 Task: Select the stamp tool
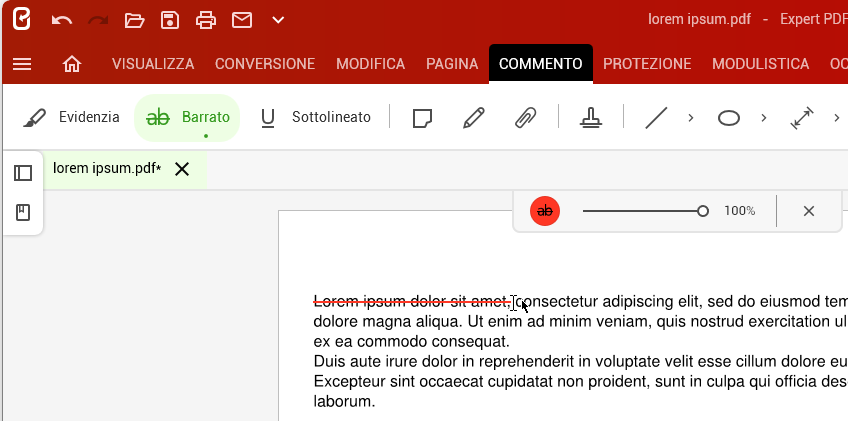[x=591, y=117]
